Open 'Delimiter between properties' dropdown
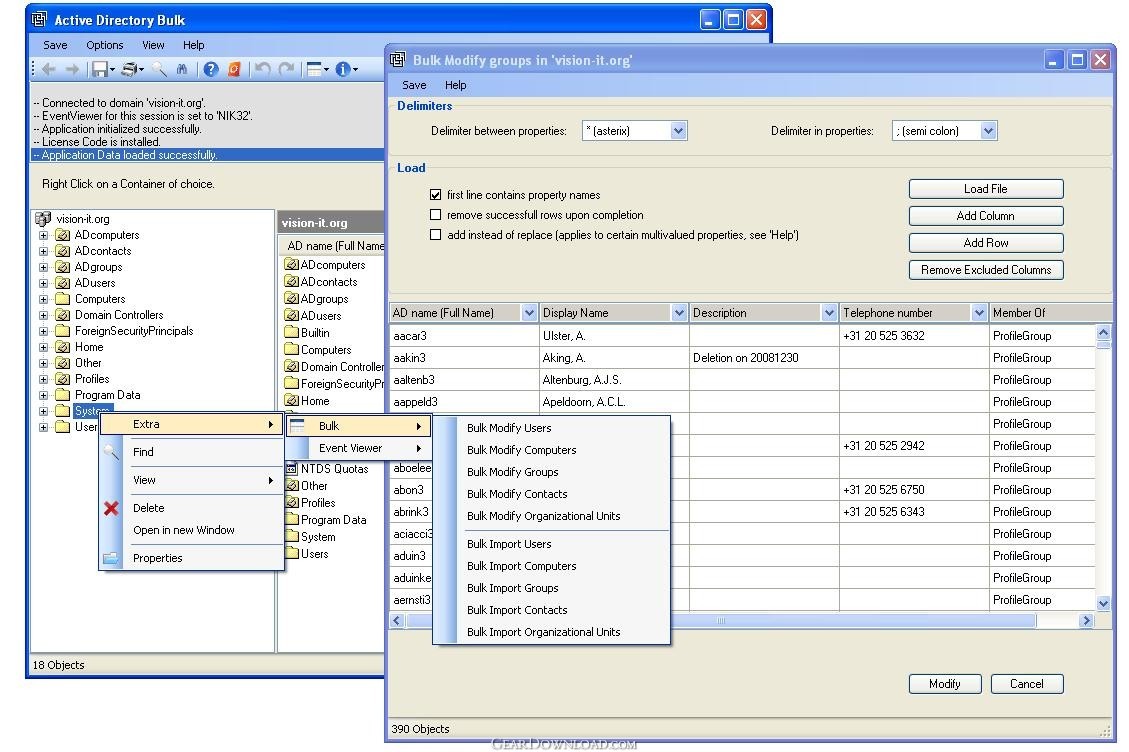The height and width of the screenshot is (752, 1129). (x=678, y=131)
